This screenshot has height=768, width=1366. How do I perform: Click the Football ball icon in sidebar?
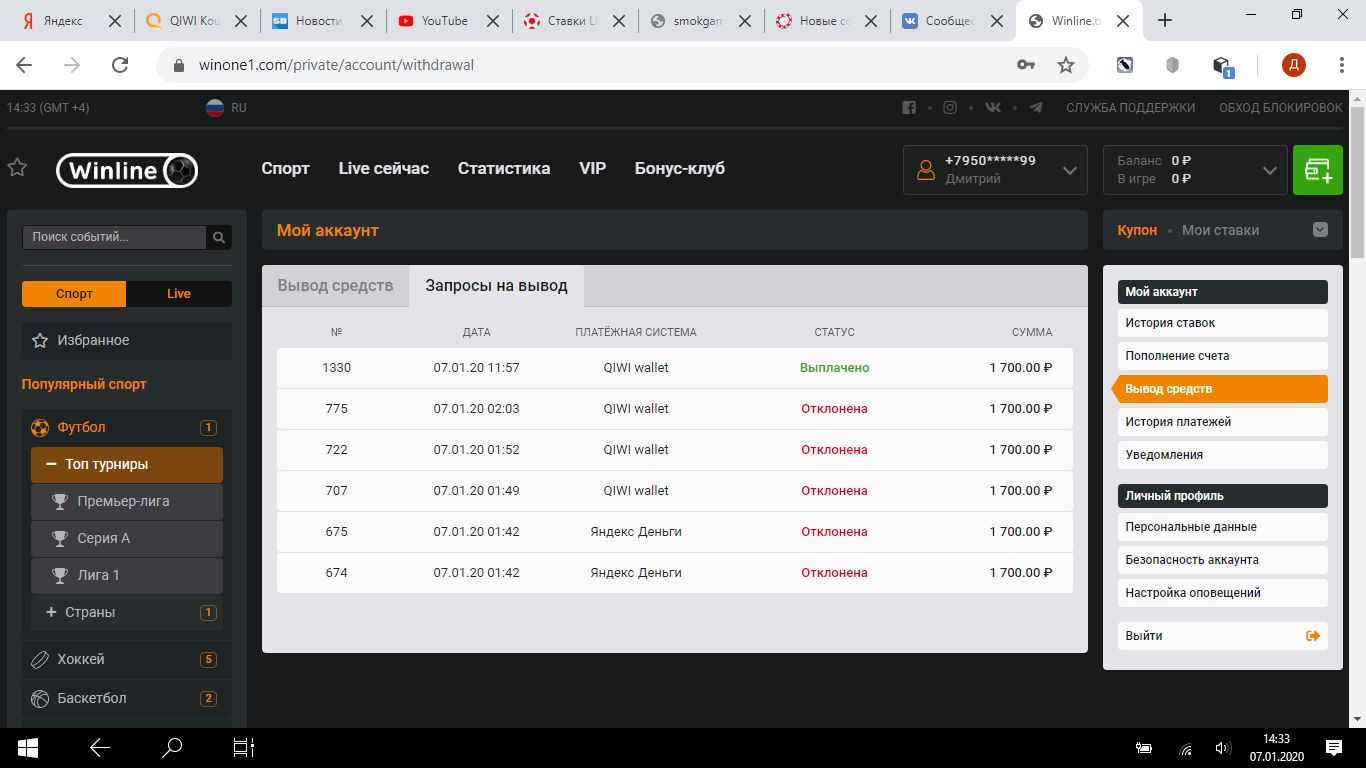pos(40,427)
